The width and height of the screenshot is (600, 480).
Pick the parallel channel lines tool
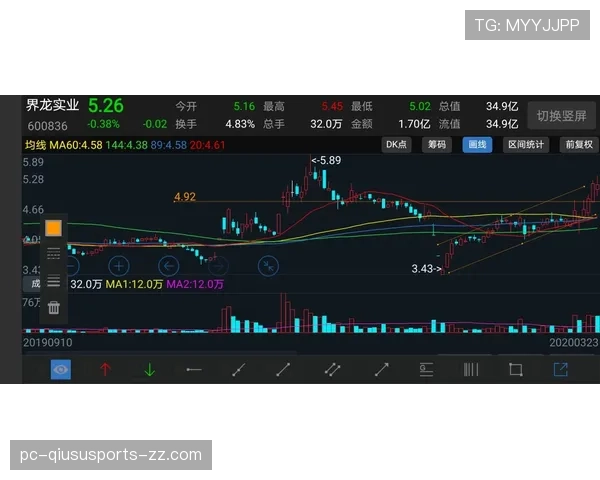(x=333, y=369)
